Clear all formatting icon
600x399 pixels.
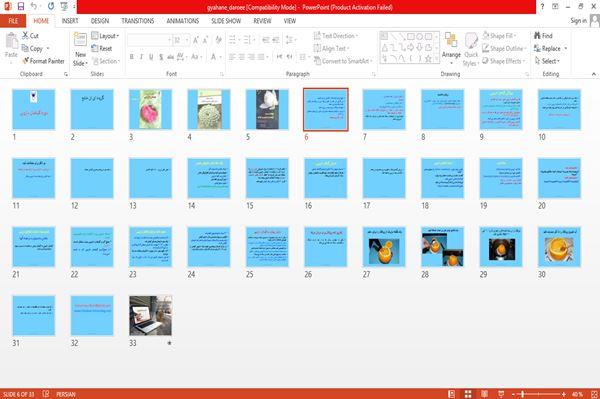[x=218, y=40]
